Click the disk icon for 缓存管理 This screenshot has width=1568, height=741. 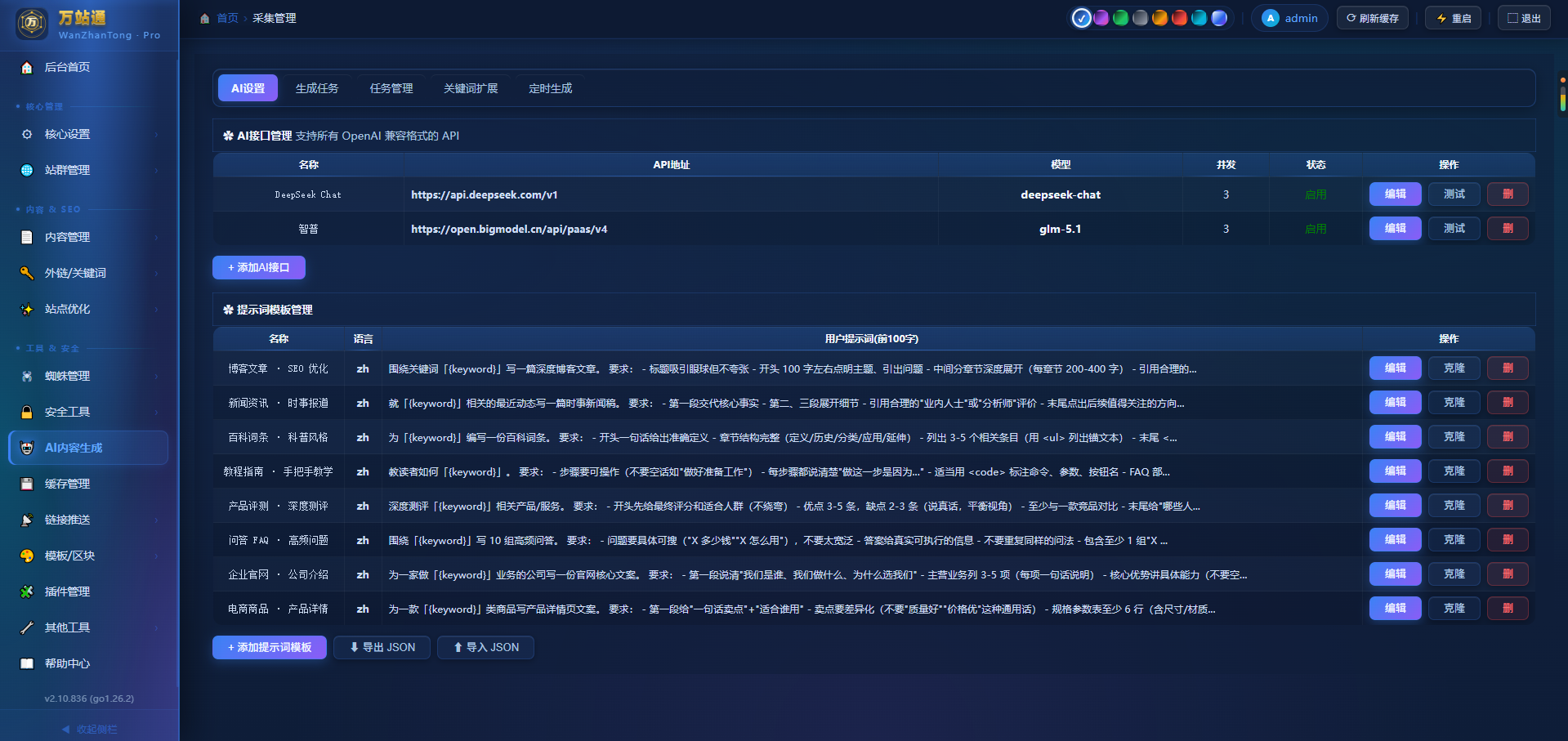click(x=27, y=484)
